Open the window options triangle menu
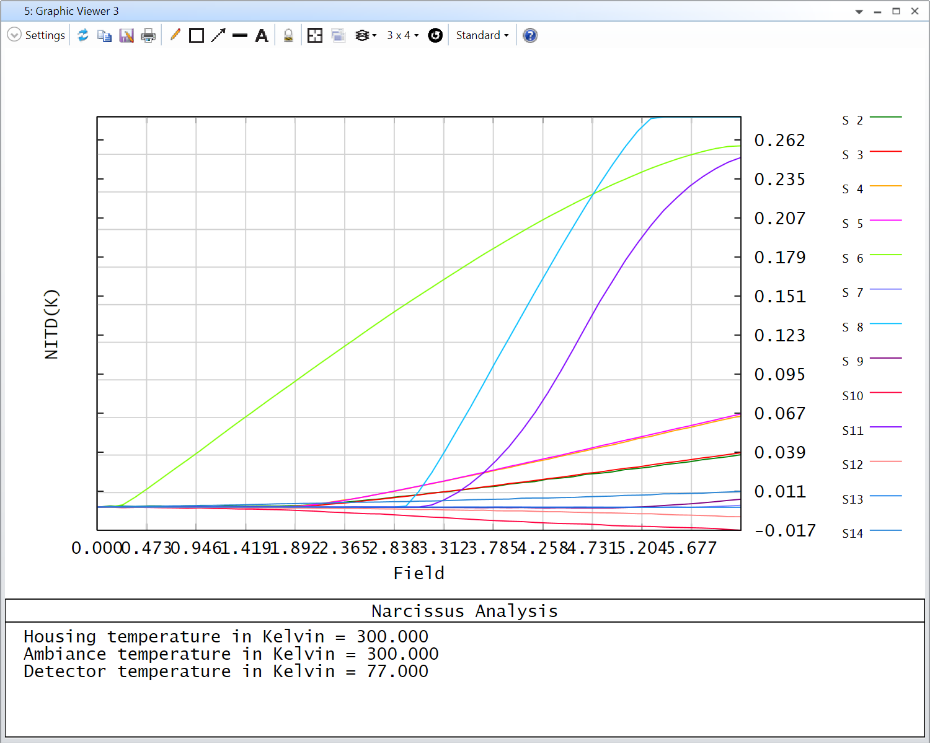The height and width of the screenshot is (743, 930). [859, 10]
